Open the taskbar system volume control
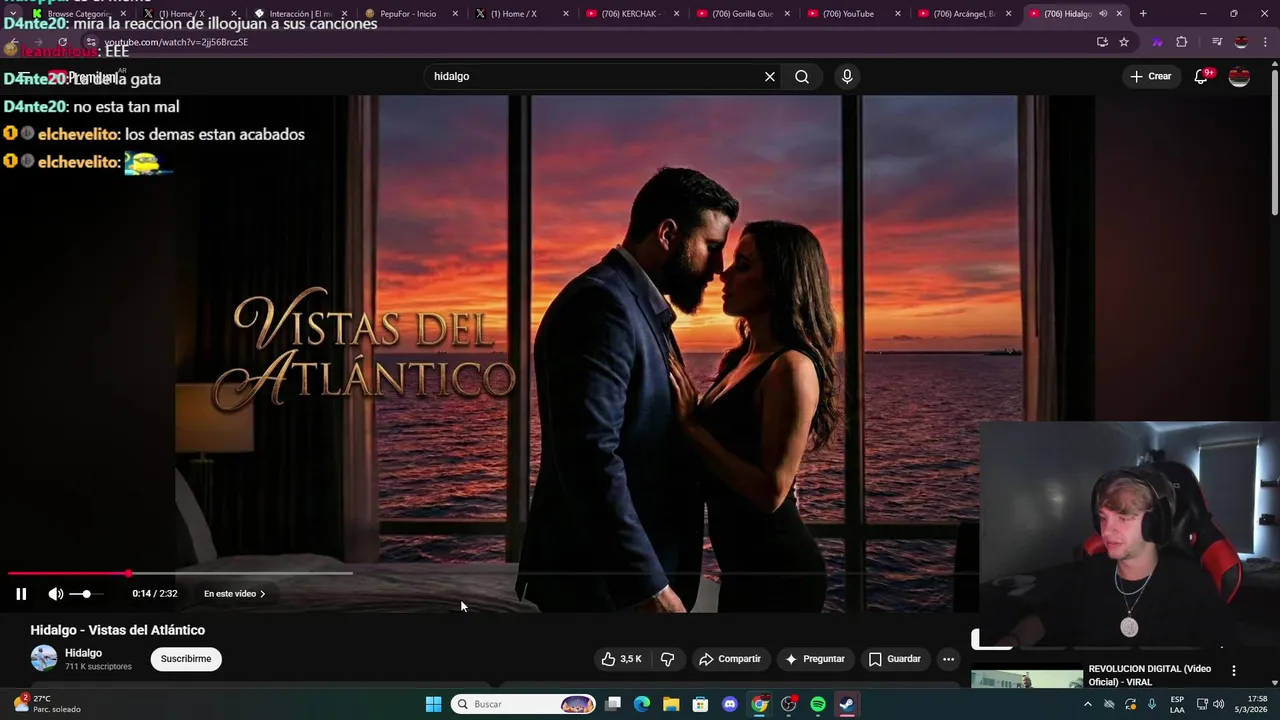Image resolution: width=1280 pixels, height=720 pixels. [x=1219, y=704]
